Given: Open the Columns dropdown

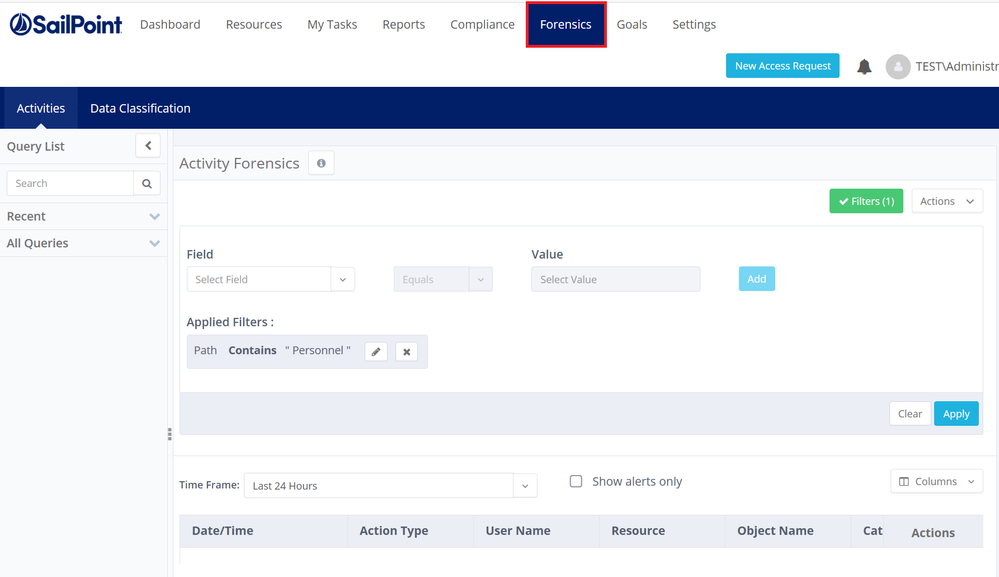Looking at the screenshot, I should (x=936, y=481).
